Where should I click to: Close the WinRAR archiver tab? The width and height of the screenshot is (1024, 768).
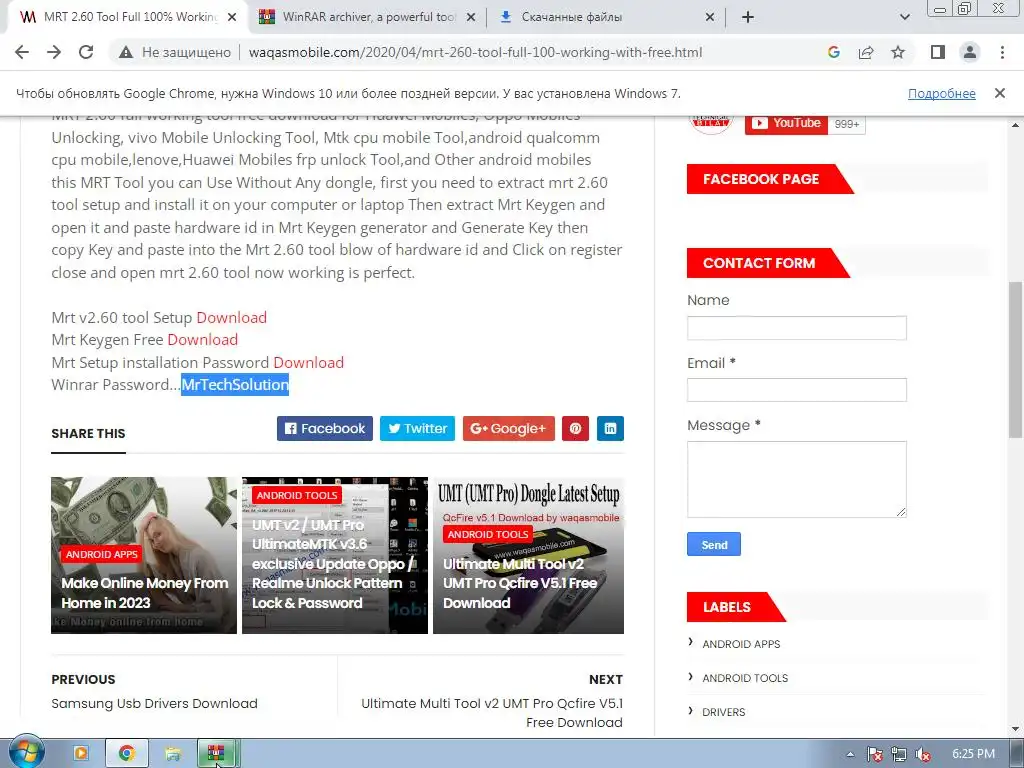[471, 17]
